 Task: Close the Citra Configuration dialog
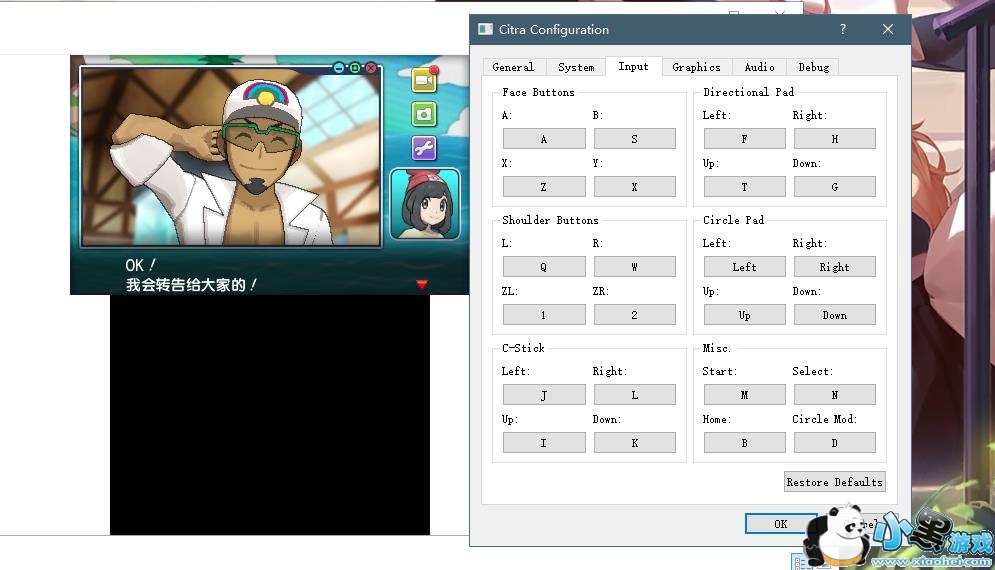(x=888, y=29)
